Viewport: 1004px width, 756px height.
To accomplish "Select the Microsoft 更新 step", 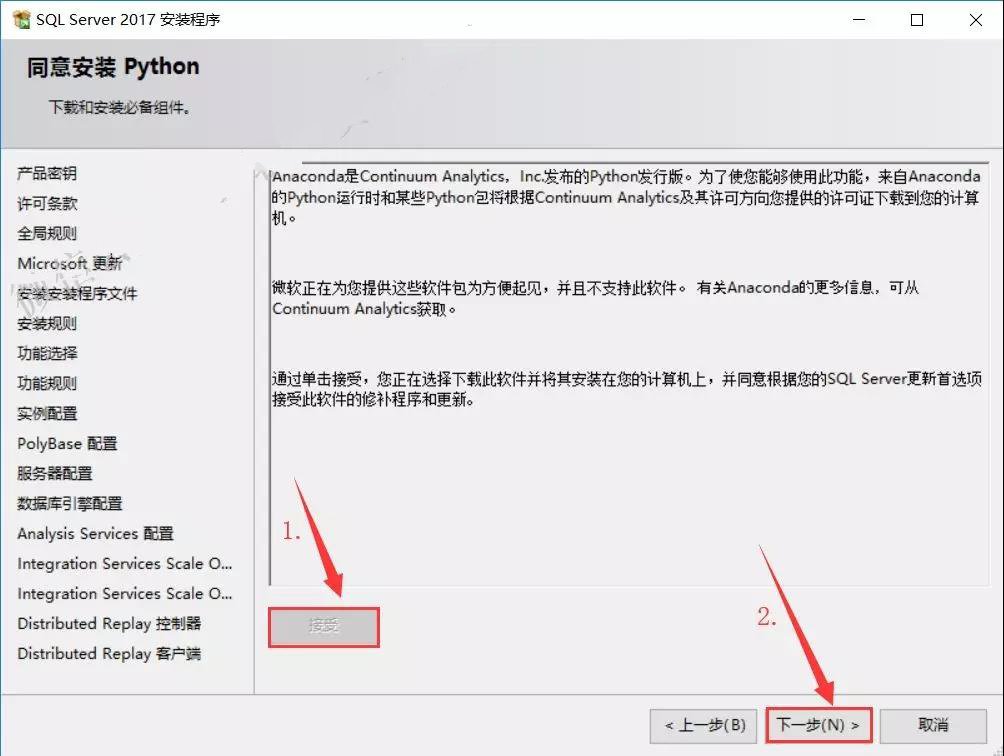I will [70, 263].
